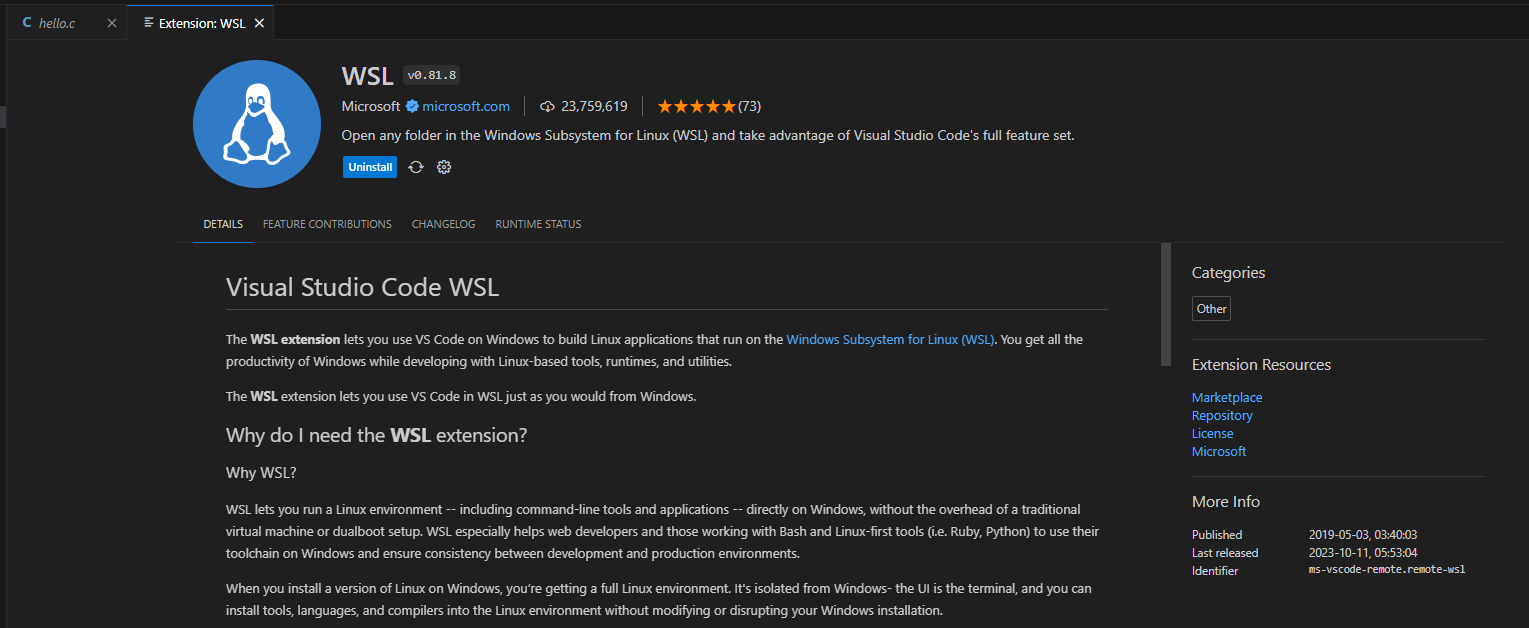Screen dimensions: 1529x628
Task: Open the DETAILS tab
Action: 223,224
